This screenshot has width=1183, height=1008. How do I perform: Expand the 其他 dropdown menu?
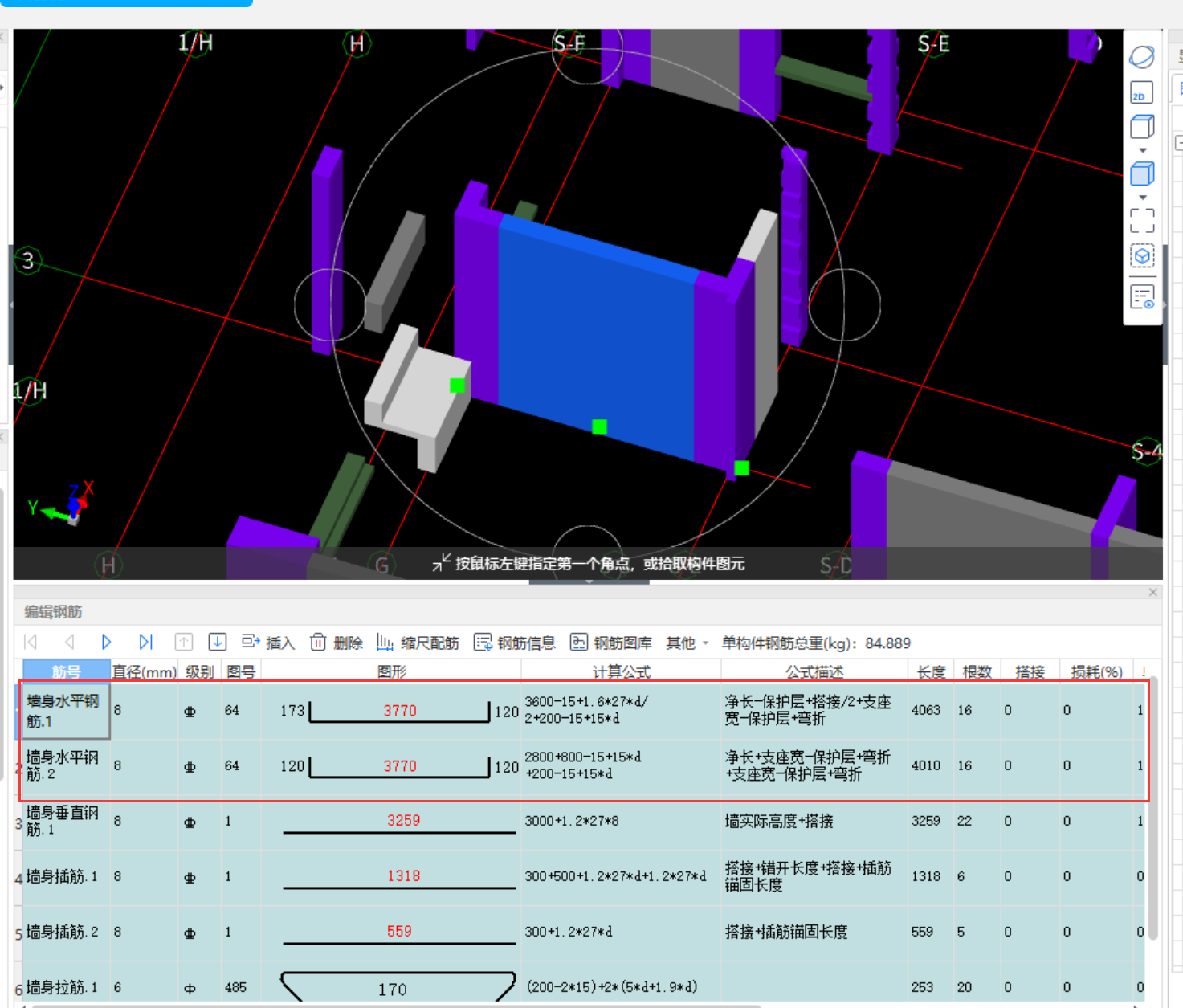click(687, 643)
